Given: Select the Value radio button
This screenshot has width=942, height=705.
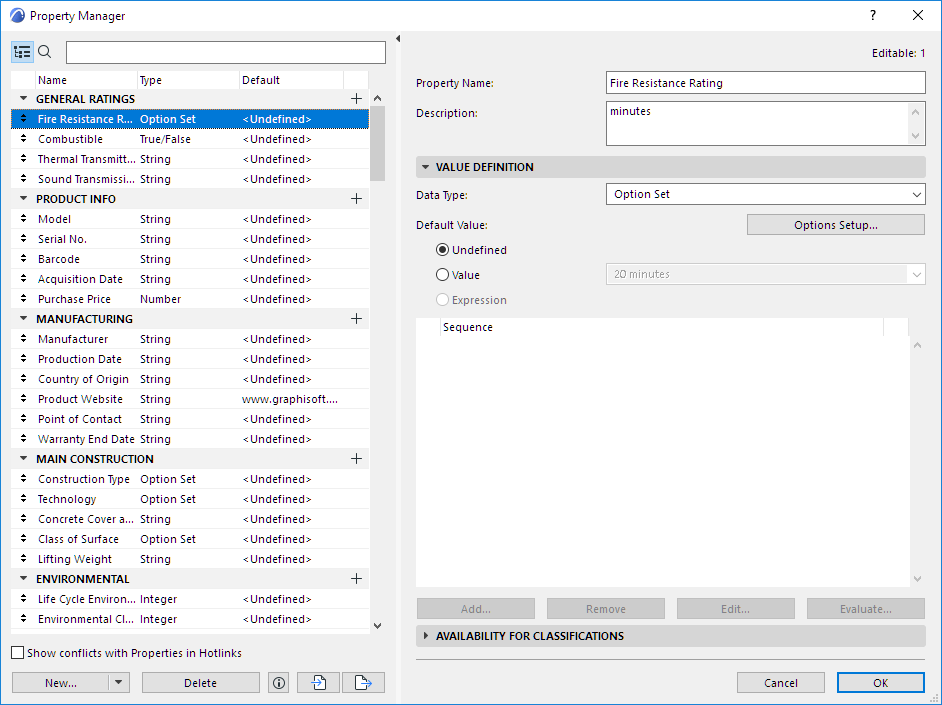Looking at the screenshot, I should click(x=443, y=274).
